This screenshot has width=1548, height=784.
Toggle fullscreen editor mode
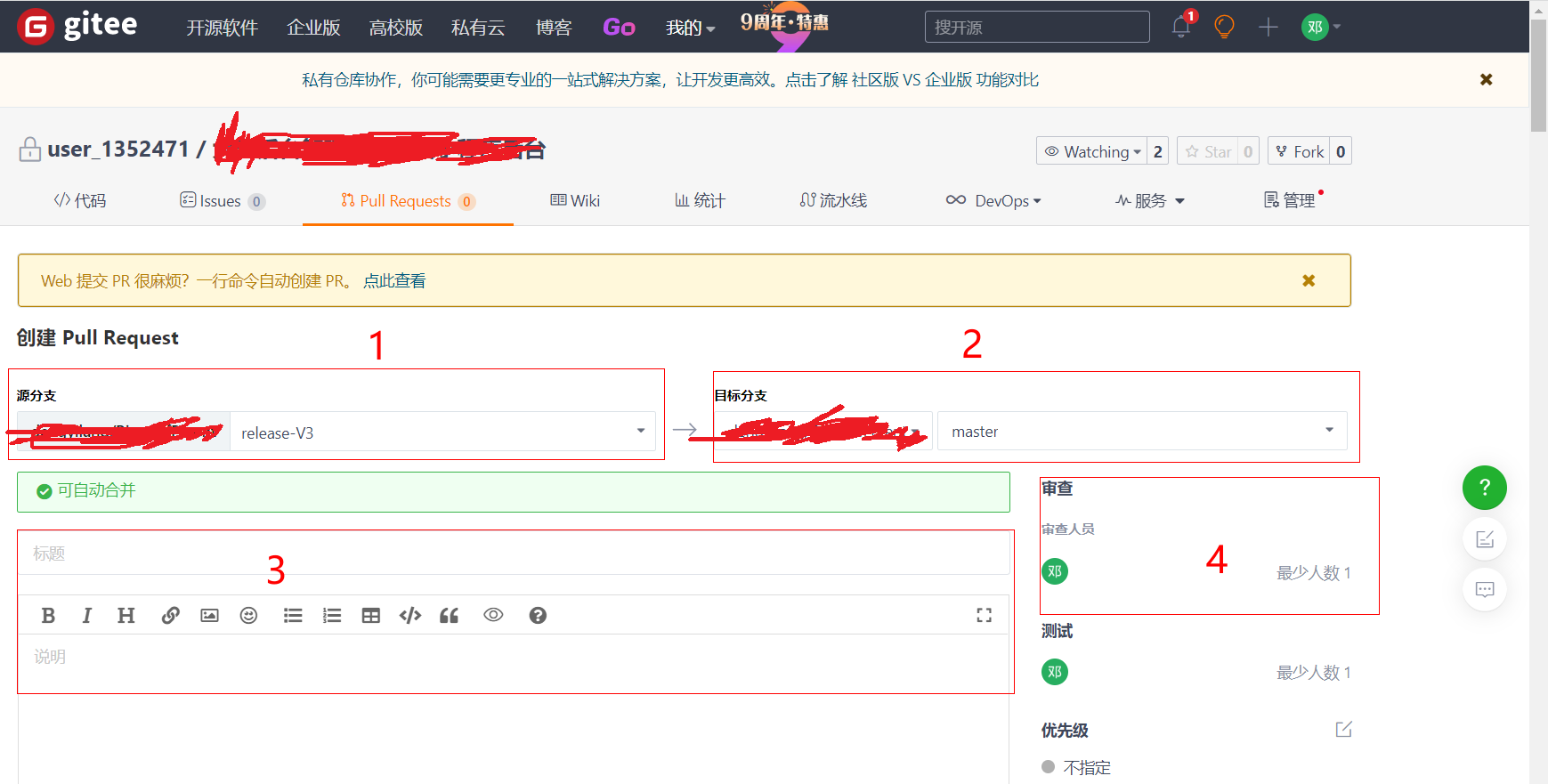click(x=984, y=615)
